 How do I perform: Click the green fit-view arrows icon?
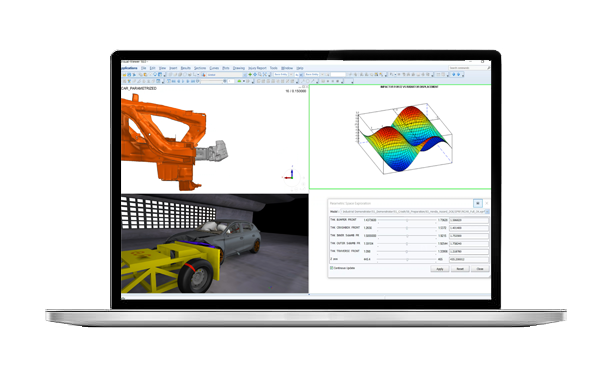point(250,75)
